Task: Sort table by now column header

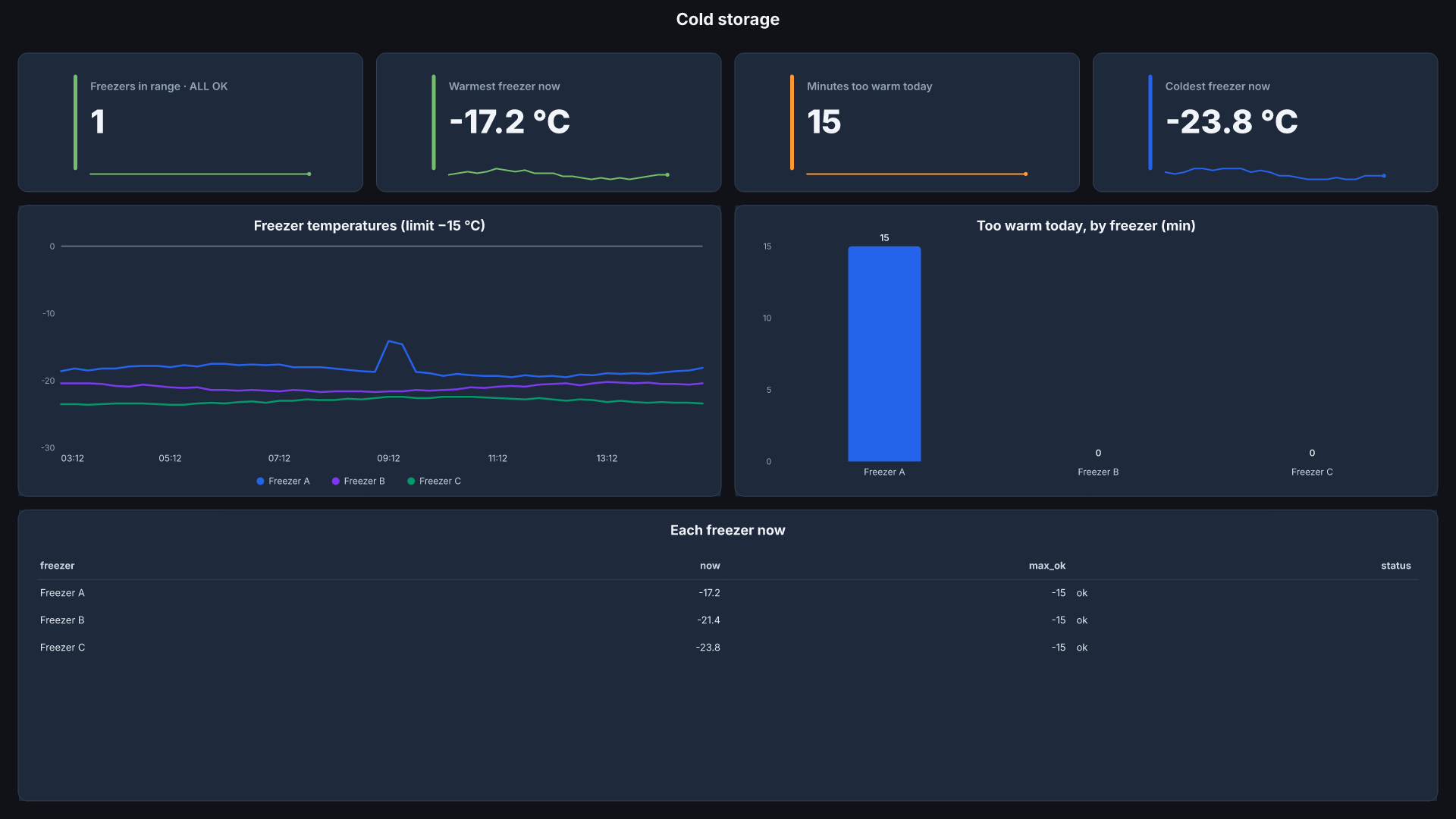Action: (710, 566)
